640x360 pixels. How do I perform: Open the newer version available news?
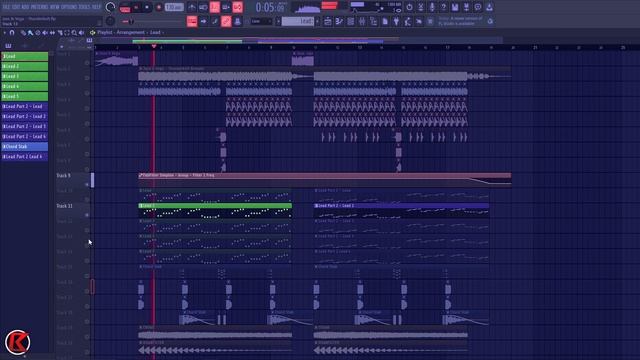[x=460, y=21]
